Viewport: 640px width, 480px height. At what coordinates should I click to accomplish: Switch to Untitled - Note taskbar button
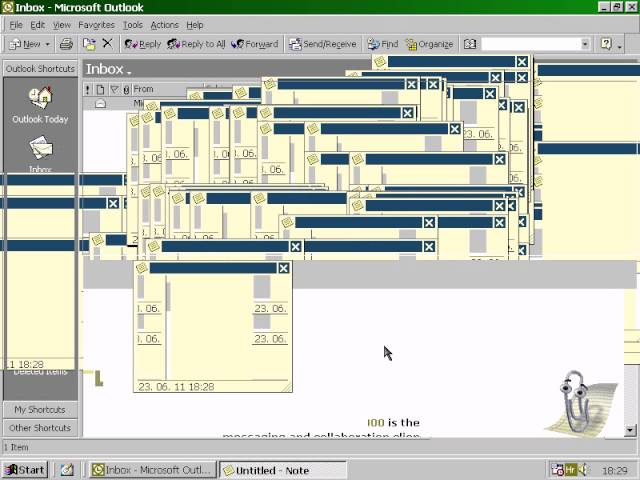(282, 470)
